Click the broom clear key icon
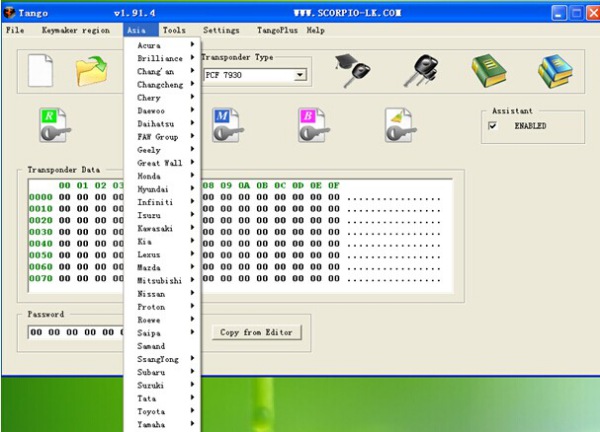600x432 pixels. tap(400, 126)
